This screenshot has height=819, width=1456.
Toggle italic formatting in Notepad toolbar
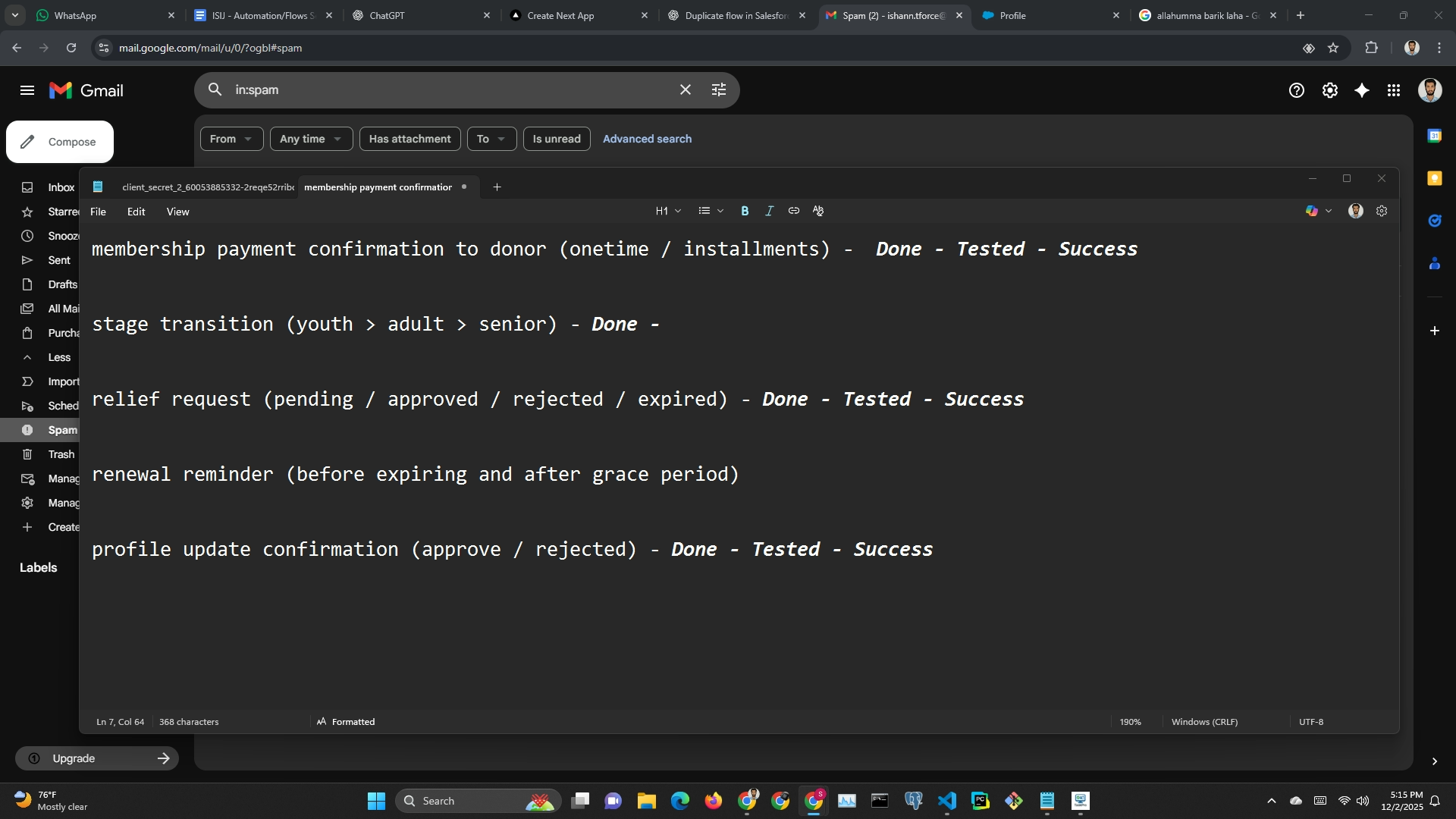769,212
